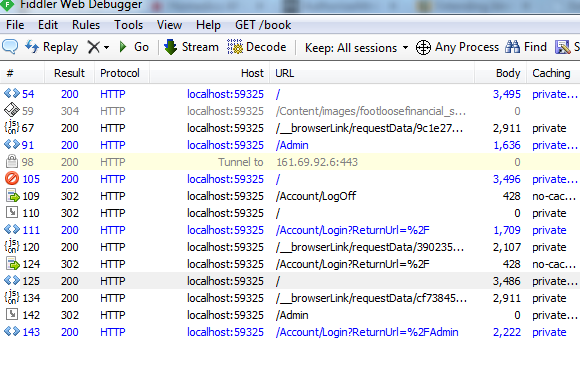The image size is (580, 367).
Task: Open the Keep: All sessions dropdown
Action: pos(356,48)
